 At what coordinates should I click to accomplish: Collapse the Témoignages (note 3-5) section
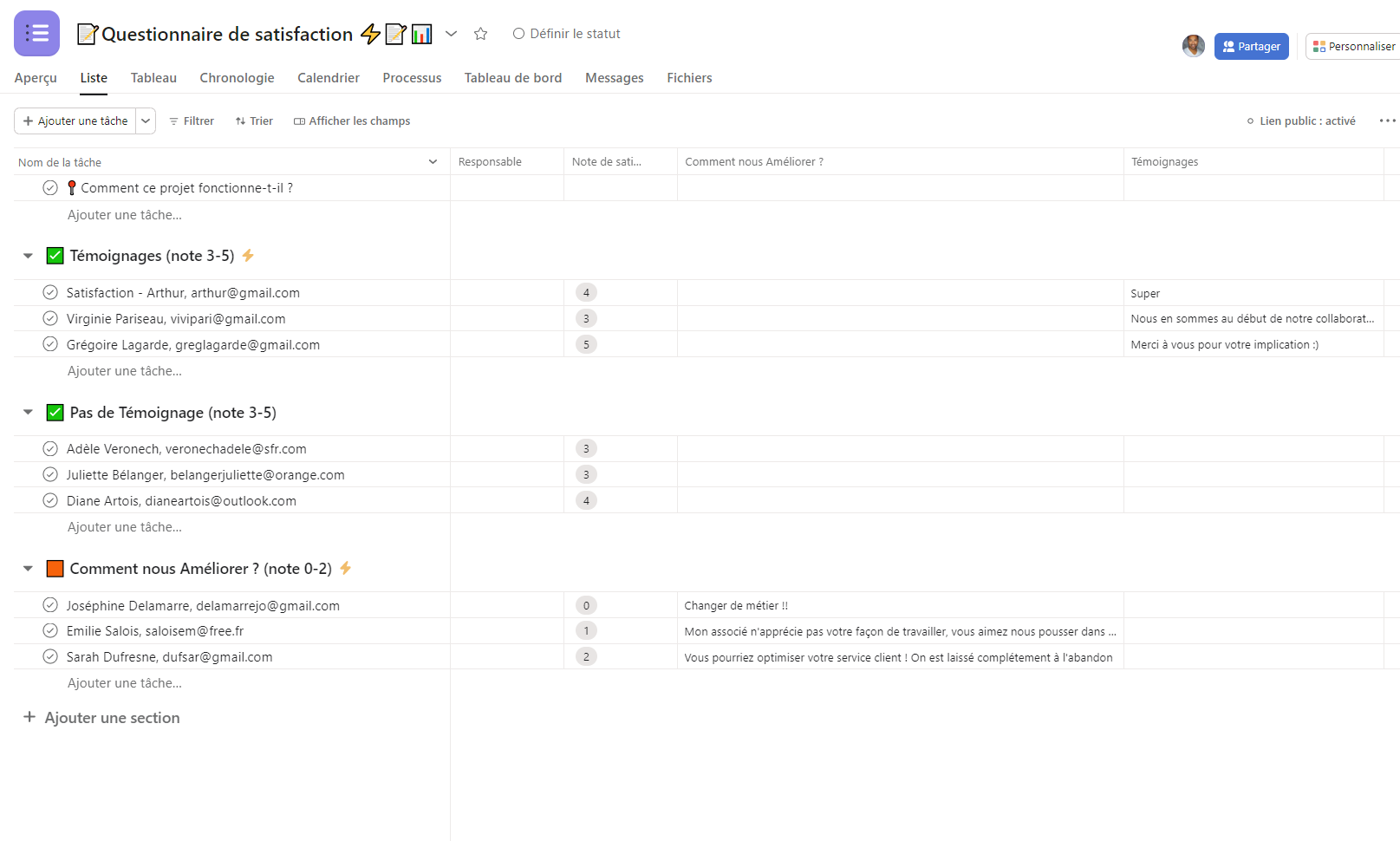[27, 255]
